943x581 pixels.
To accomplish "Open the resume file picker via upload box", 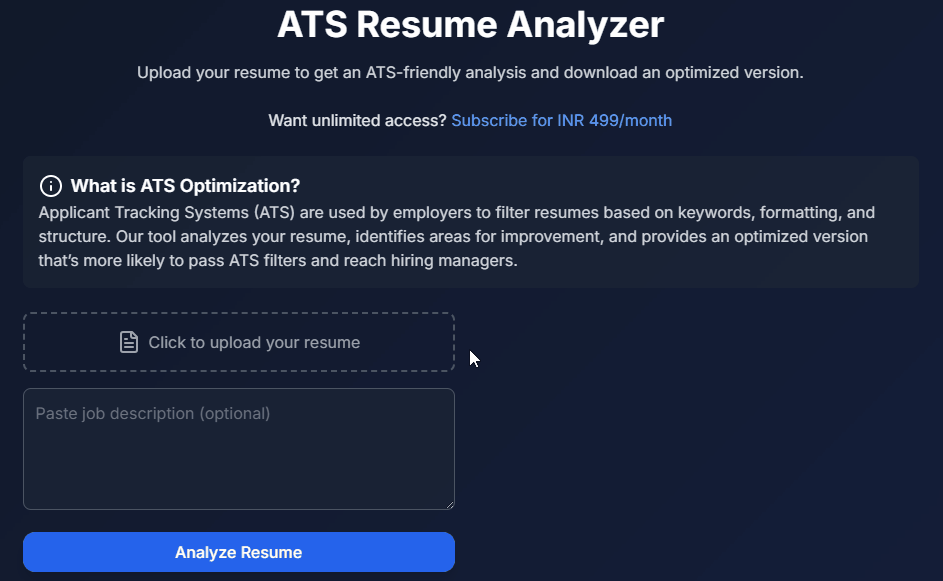I will point(238,341).
